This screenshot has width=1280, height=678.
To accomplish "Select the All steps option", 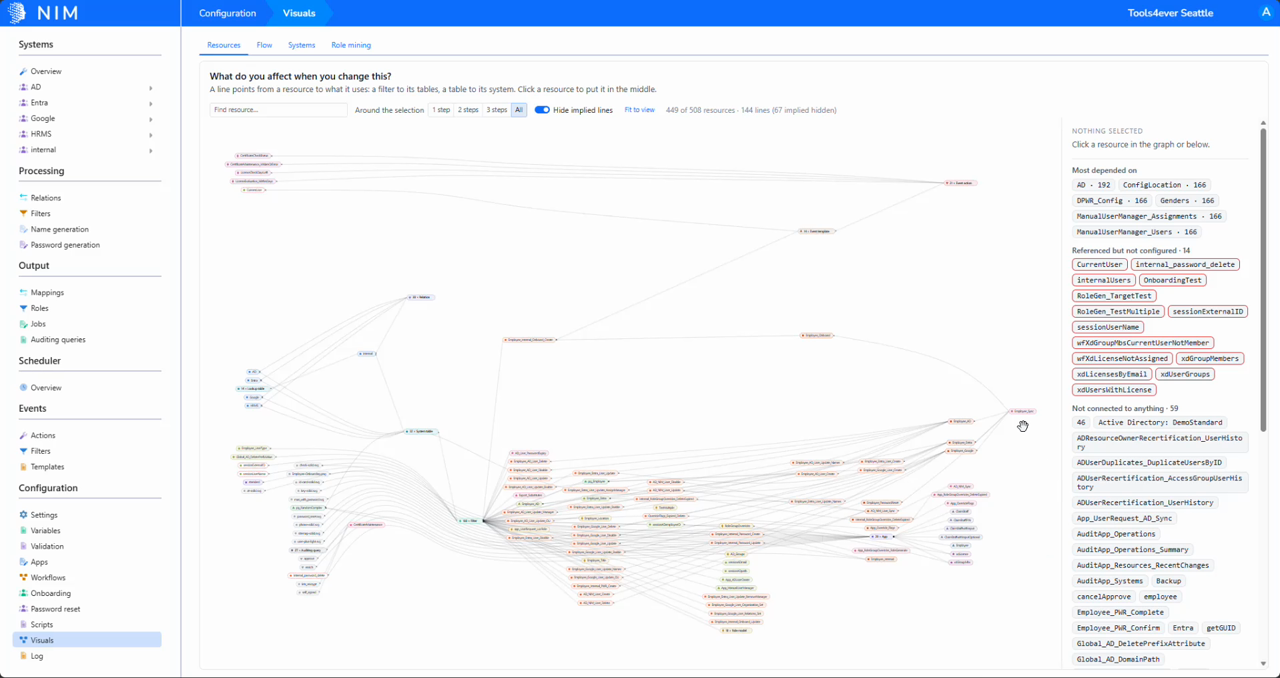I will click(x=519, y=110).
